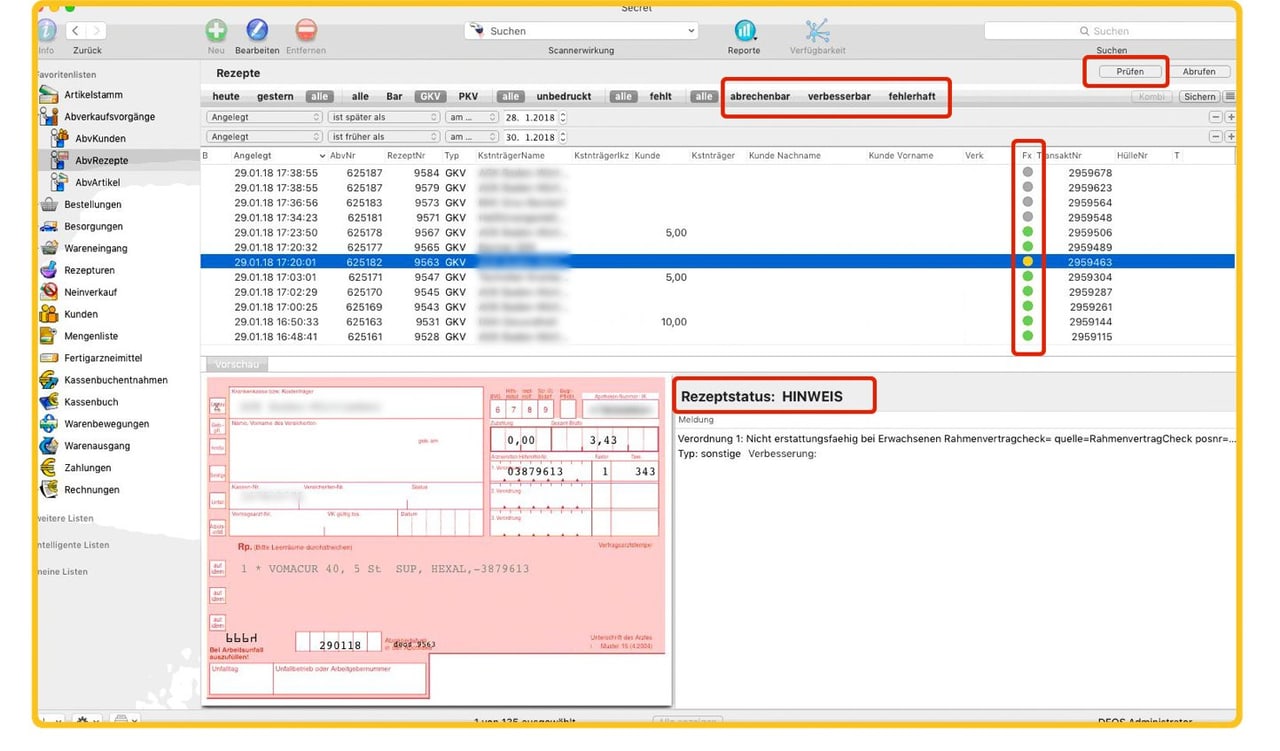Open the Suchen scanner action dropdown
Screen dimensions: 1280x751
[x=581, y=31]
